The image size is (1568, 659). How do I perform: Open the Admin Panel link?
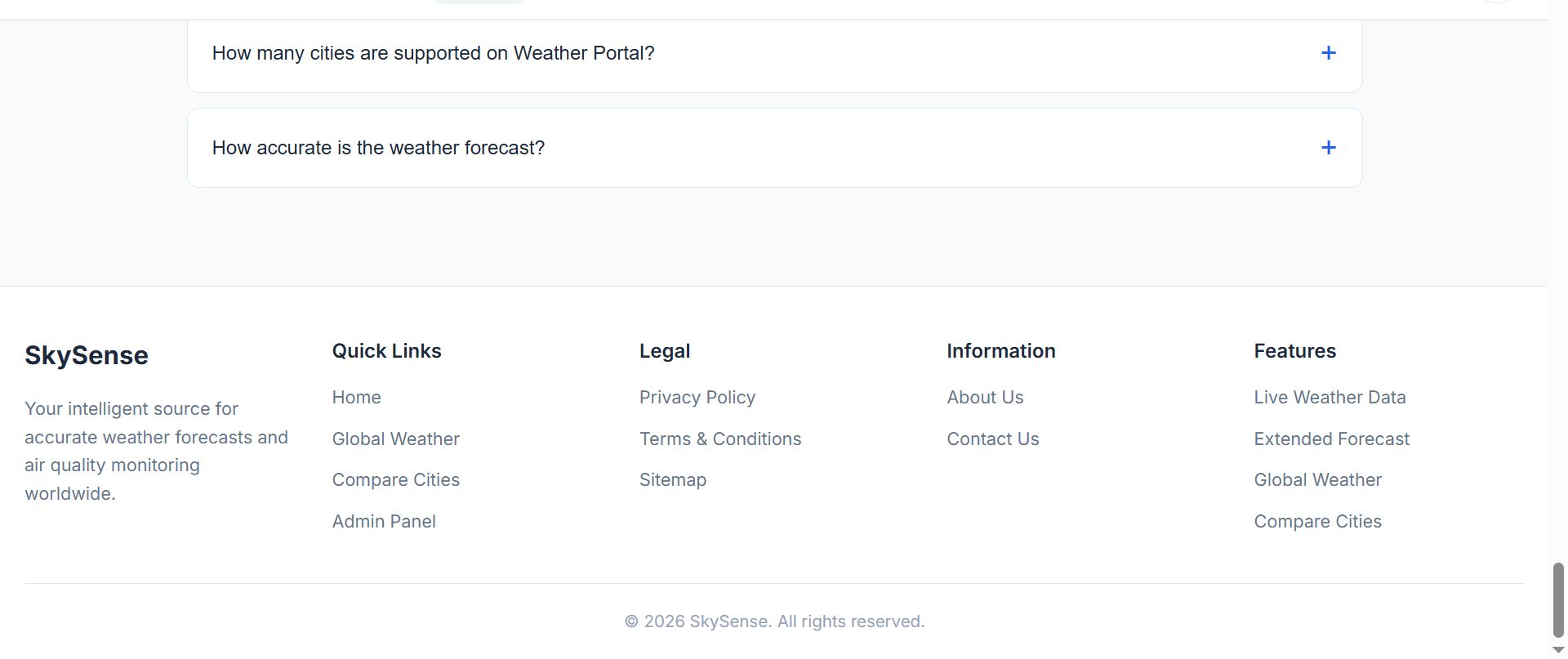tap(384, 522)
